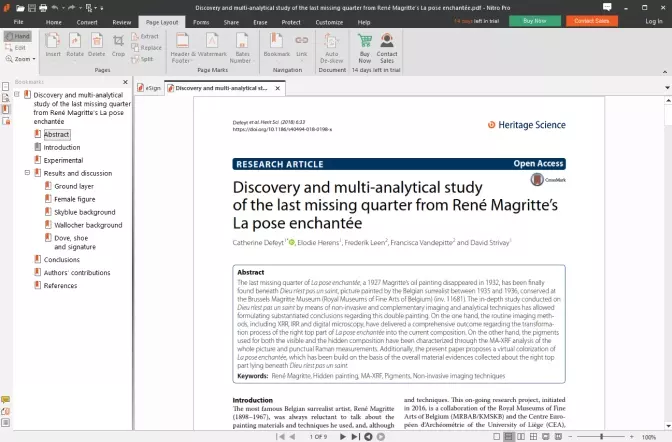Viewport: 672px width, 442px height.
Task: Log In to Nitro account
Action: point(654,21)
